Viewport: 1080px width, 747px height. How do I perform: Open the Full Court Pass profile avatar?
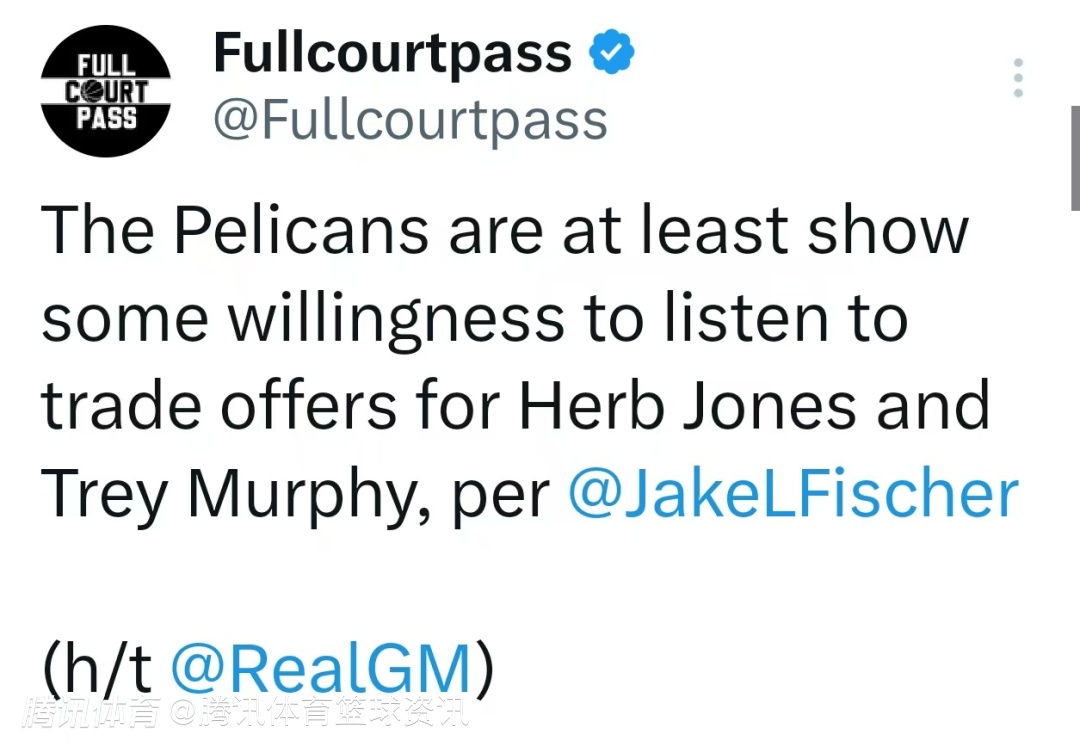tap(105, 92)
